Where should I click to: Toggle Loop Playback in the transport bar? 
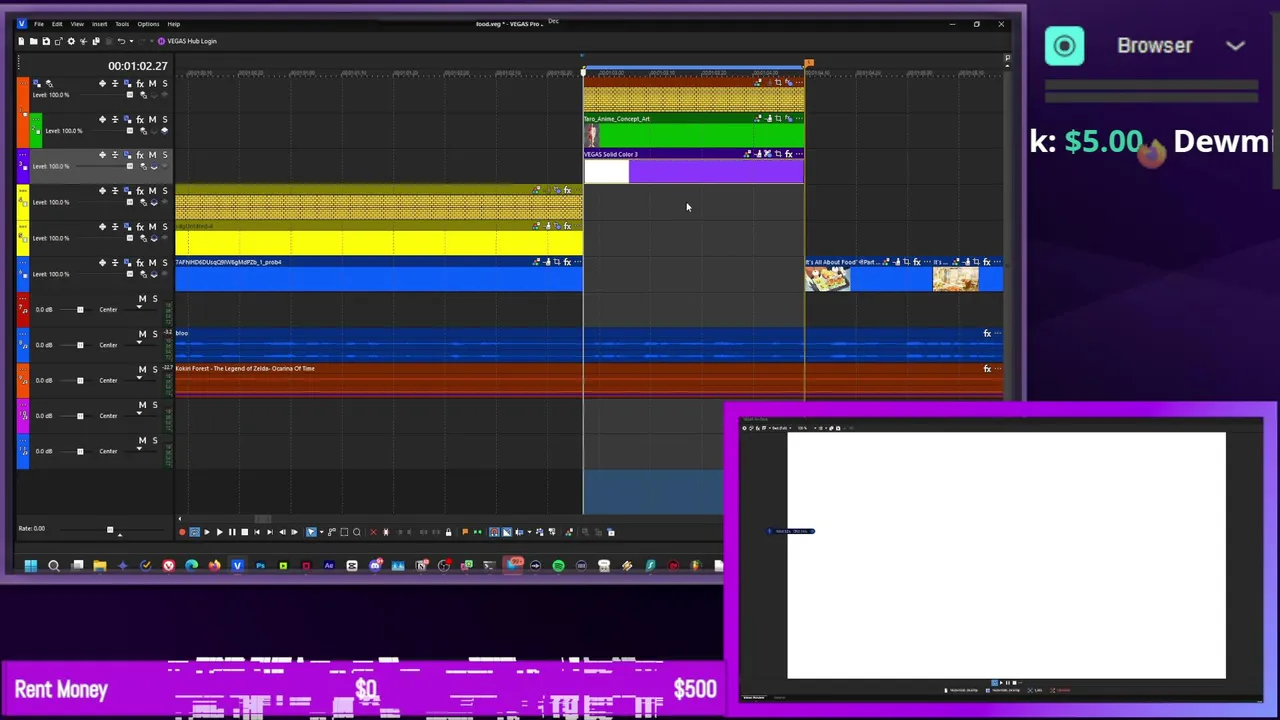[x=194, y=532]
